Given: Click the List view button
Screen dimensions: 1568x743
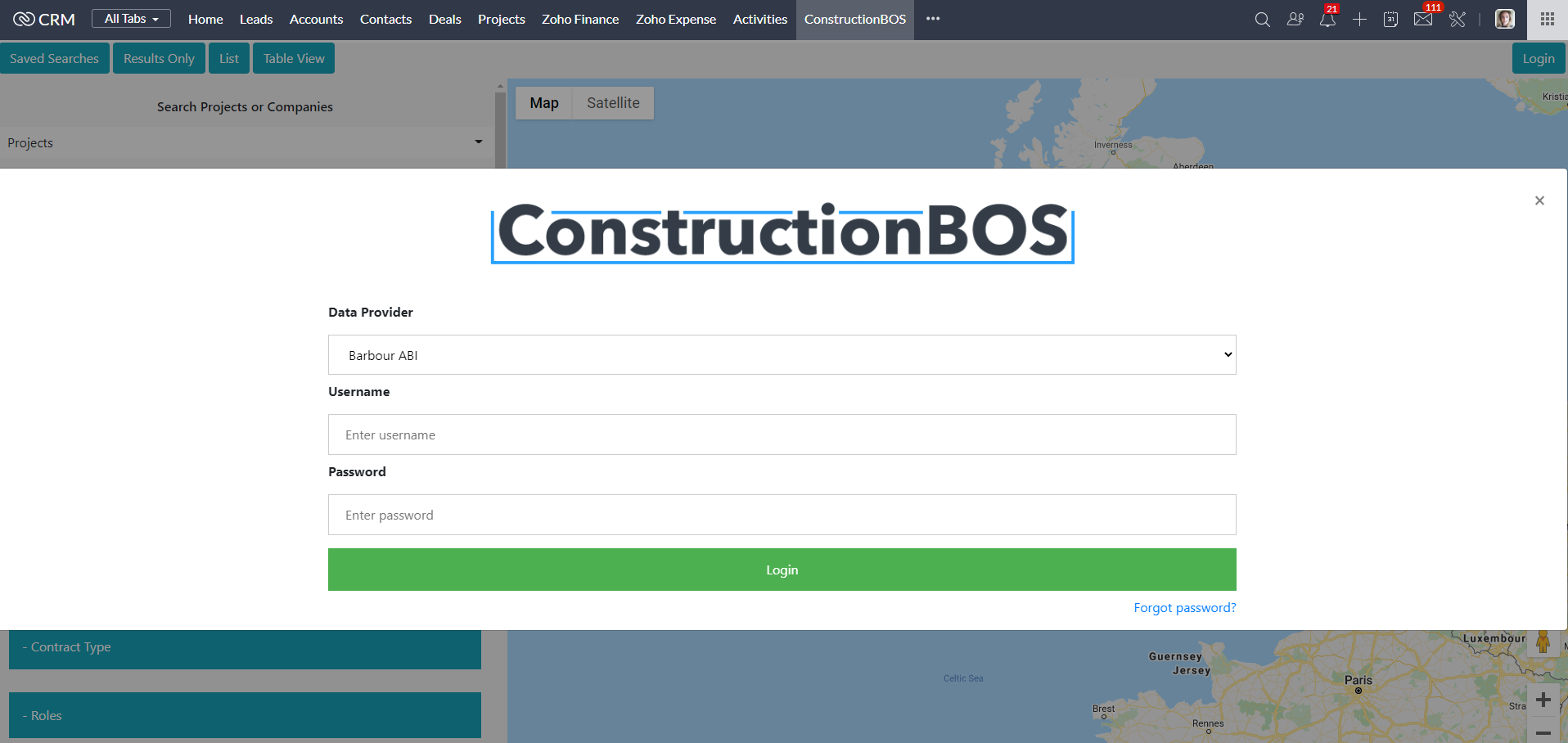Looking at the screenshot, I should pos(229,58).
